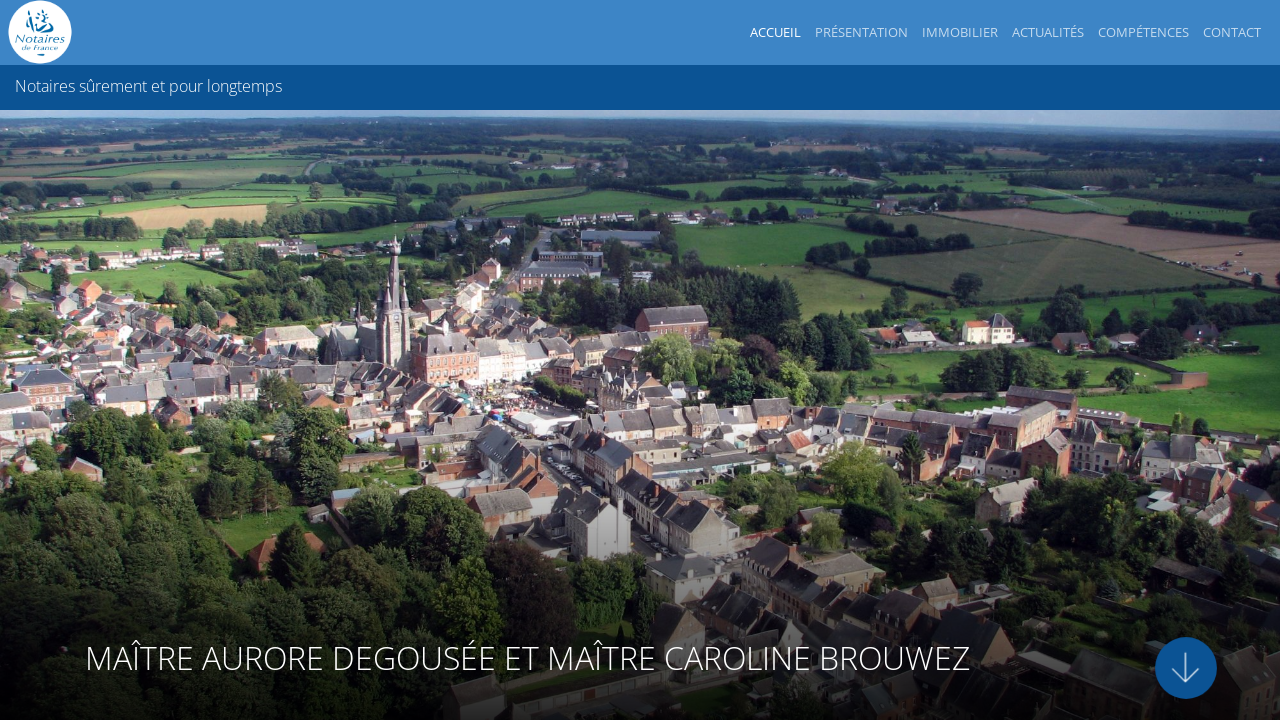Switch to the PRÉSENTATION section
This screenshot has width=1280, height=720.
861,31
